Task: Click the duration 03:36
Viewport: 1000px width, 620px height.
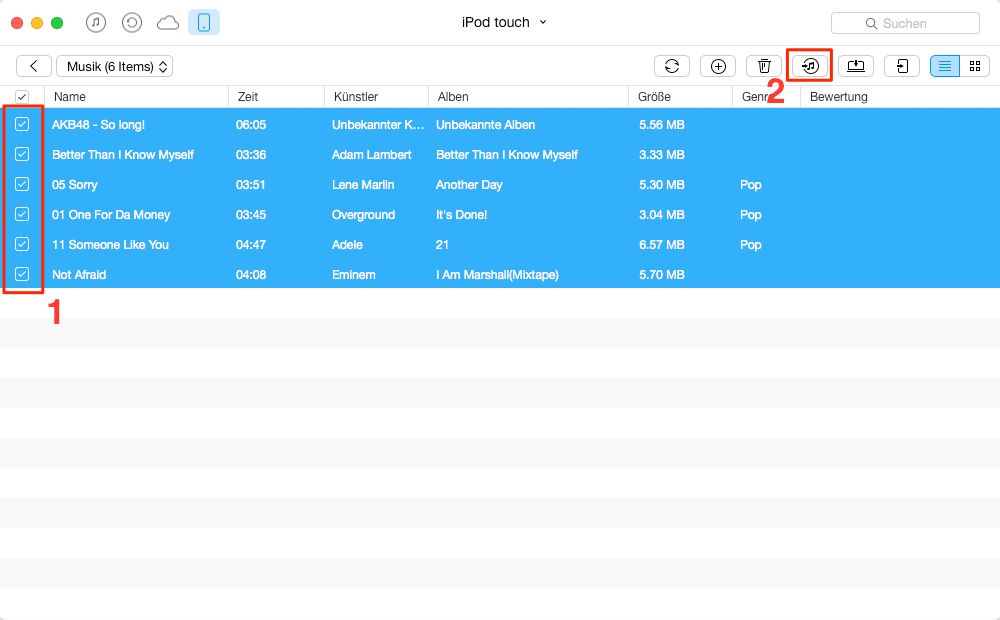Action: (x=251, y=155)
